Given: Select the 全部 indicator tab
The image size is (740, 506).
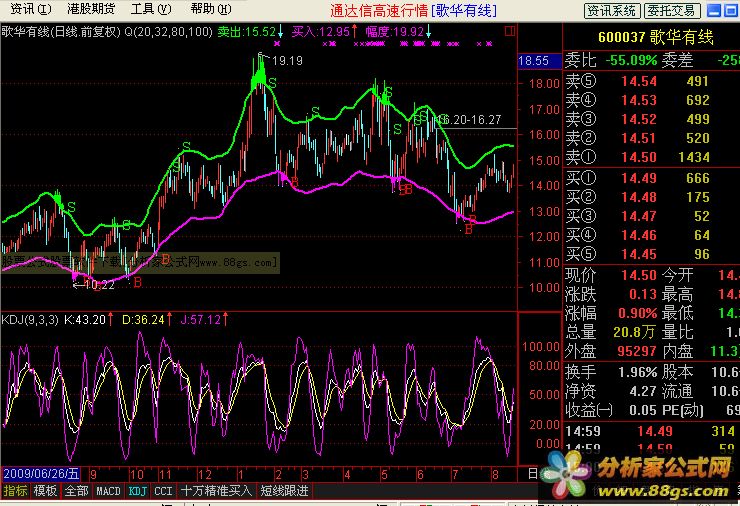Looking at the screenshot, I should pyautogui.click(x=76, y=491).
